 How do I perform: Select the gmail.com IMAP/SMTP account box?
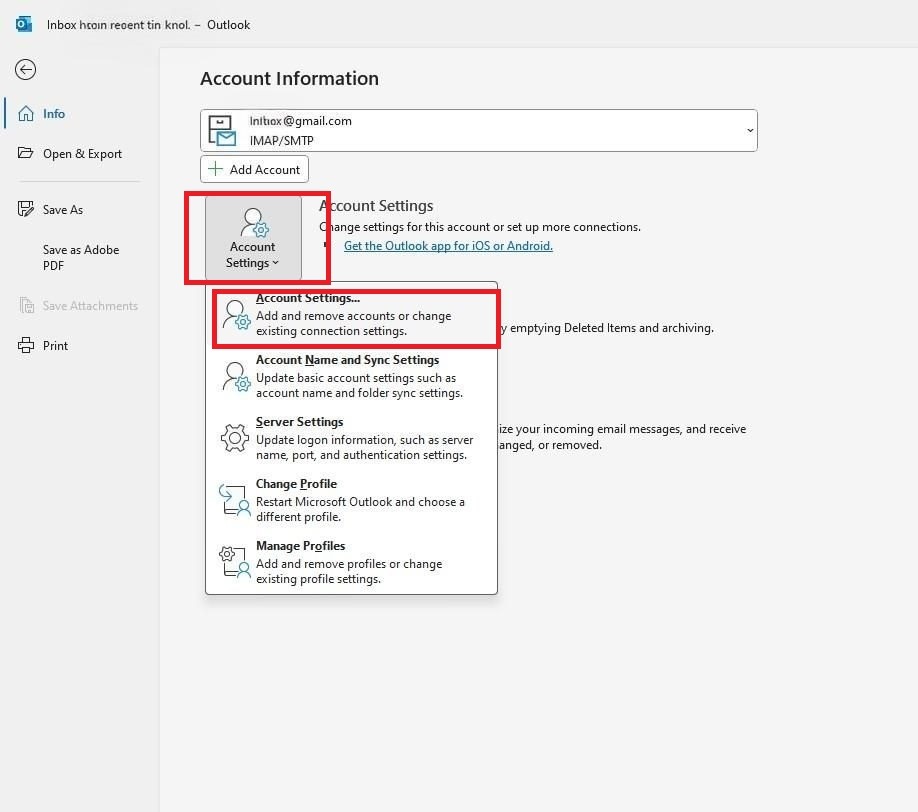479,131
